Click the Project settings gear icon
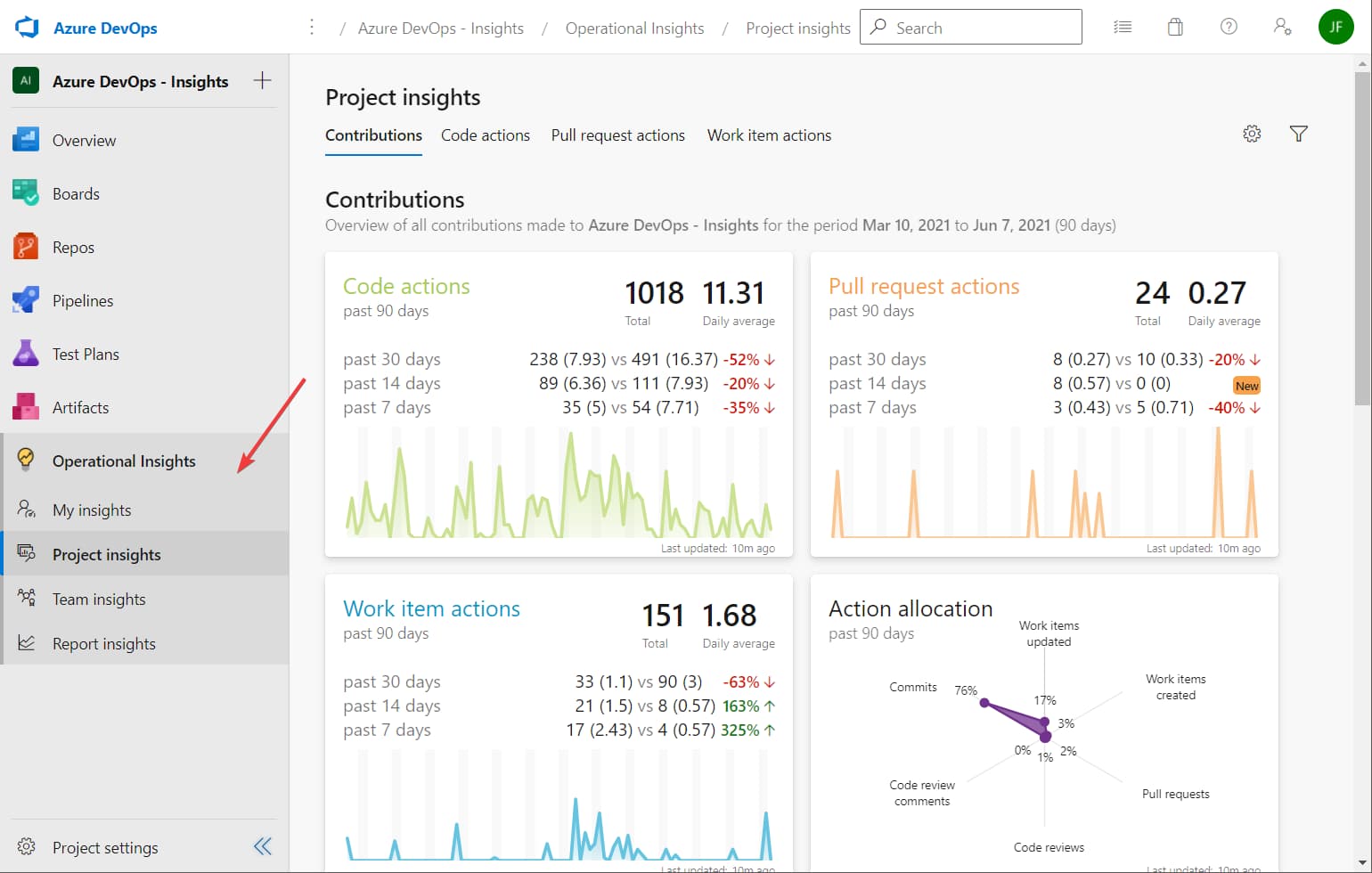 tap(27, 846)
